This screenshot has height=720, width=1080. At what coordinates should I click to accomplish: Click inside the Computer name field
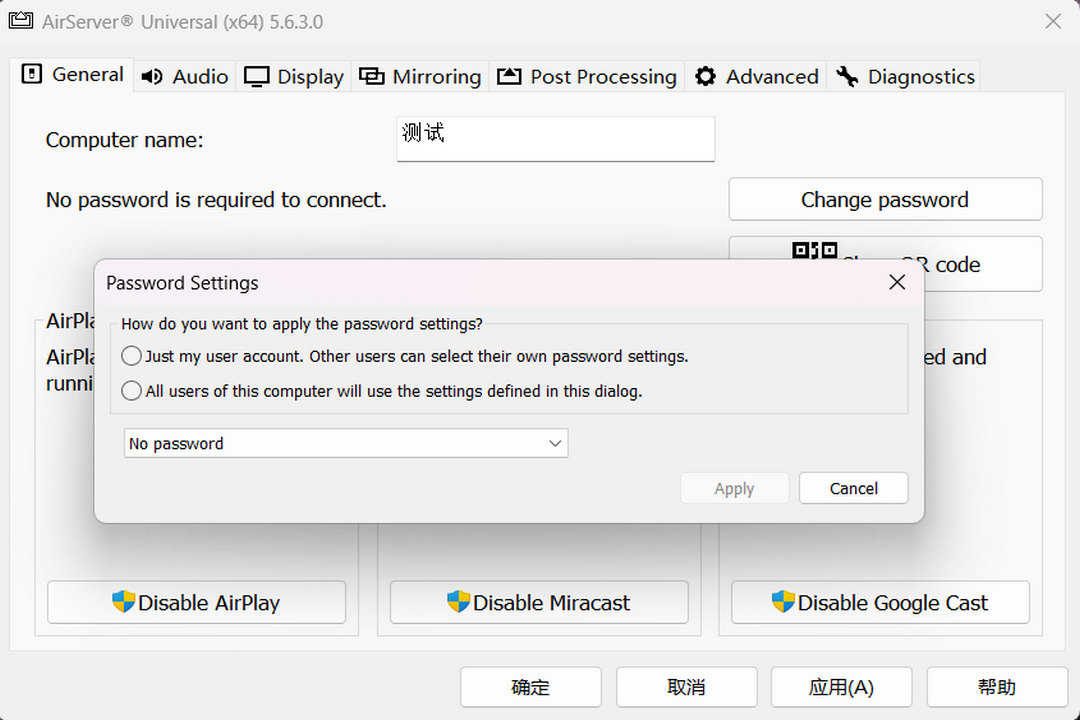coord(555,139)
